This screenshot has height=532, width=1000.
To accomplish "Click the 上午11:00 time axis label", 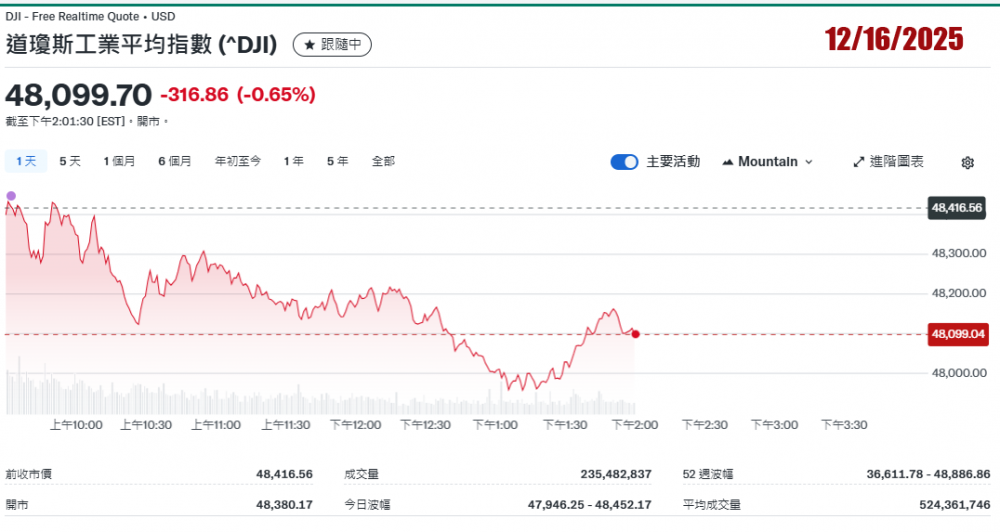I will click(x=216, y=425).
